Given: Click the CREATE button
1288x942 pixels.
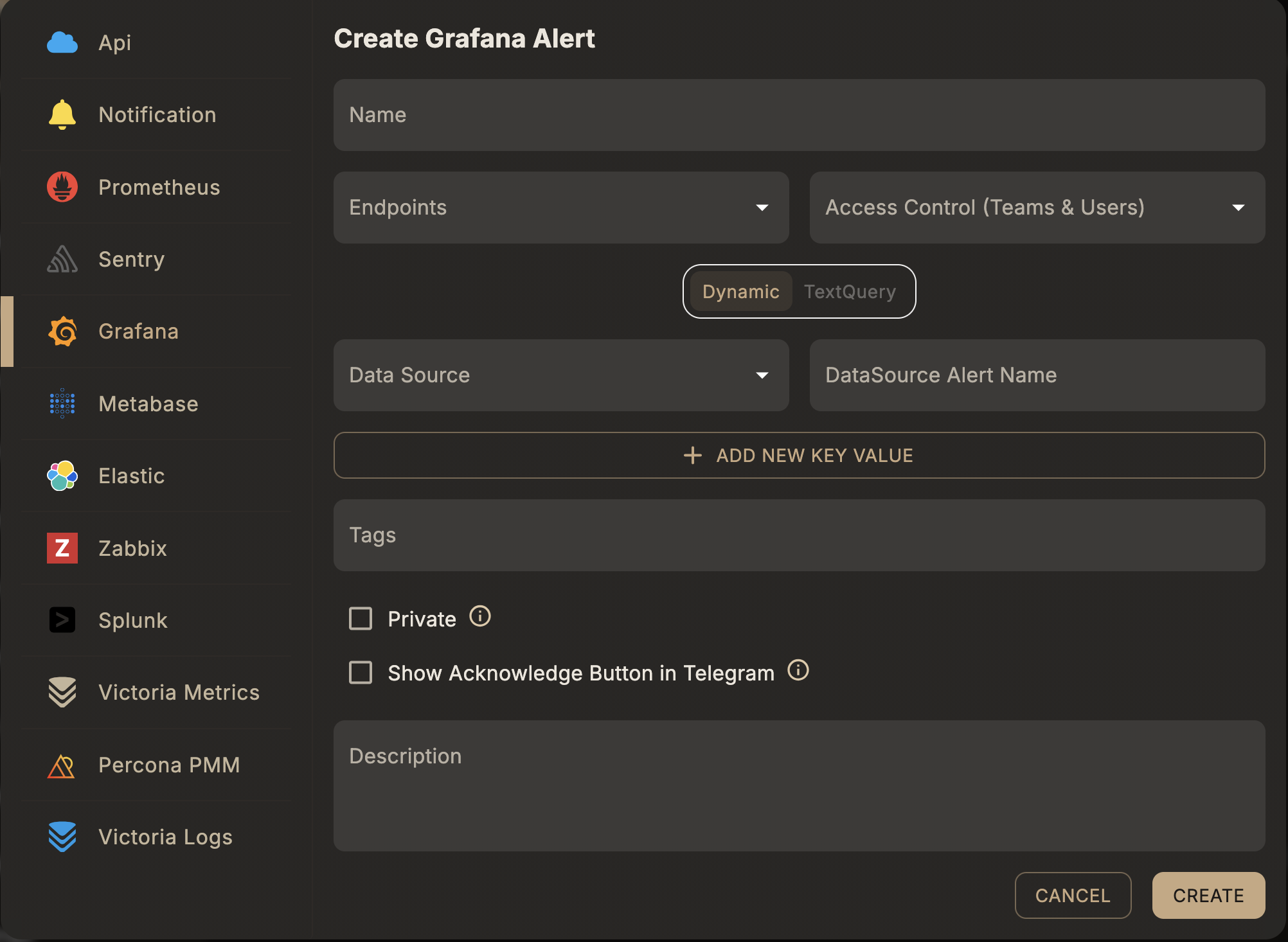Looking at the screenshot, I should point(1208,895).
